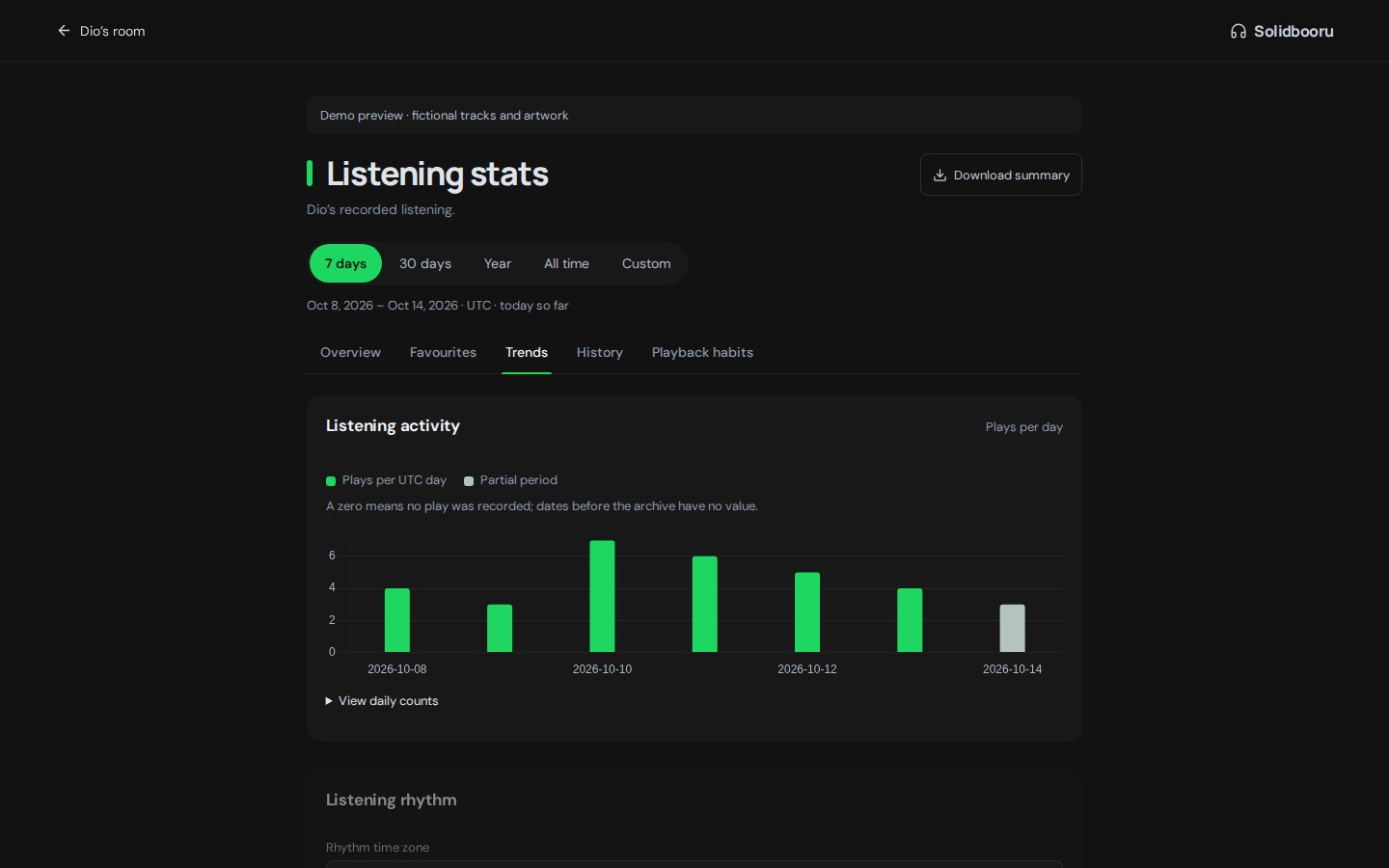Screen dimensions: 1389x868
Task: Click the zero means no play note
Action: 542,506
